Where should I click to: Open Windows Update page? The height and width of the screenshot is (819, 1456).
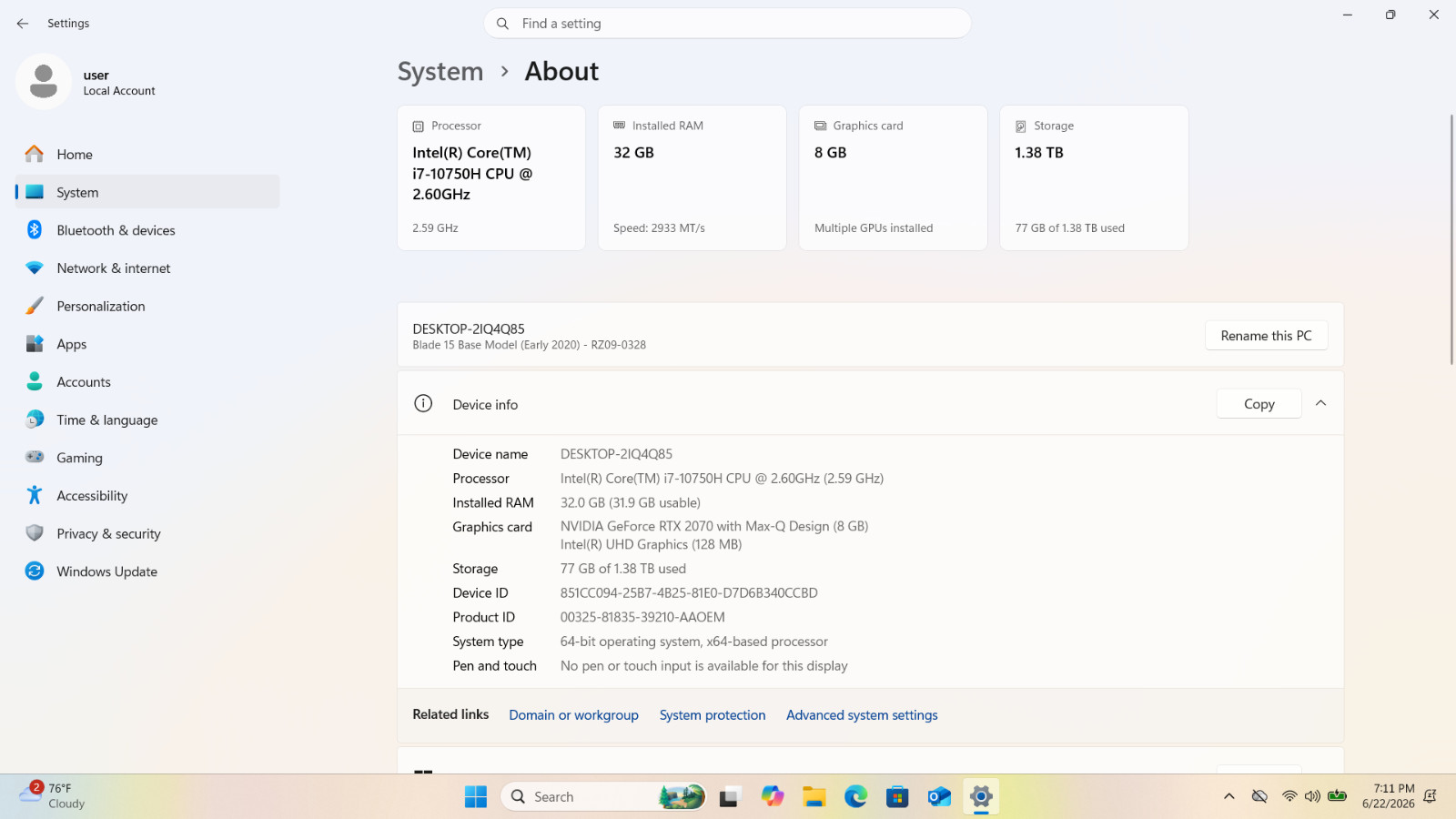click(147, 571)
